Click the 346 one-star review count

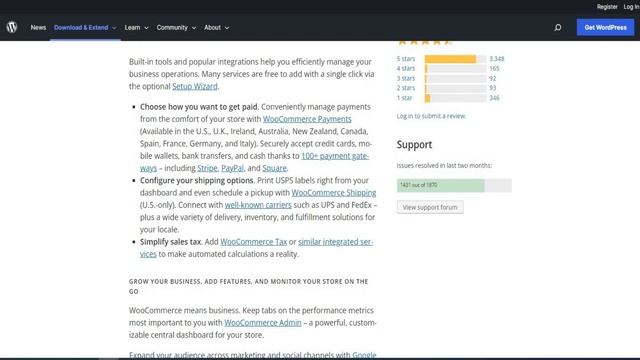pos(494,98)
